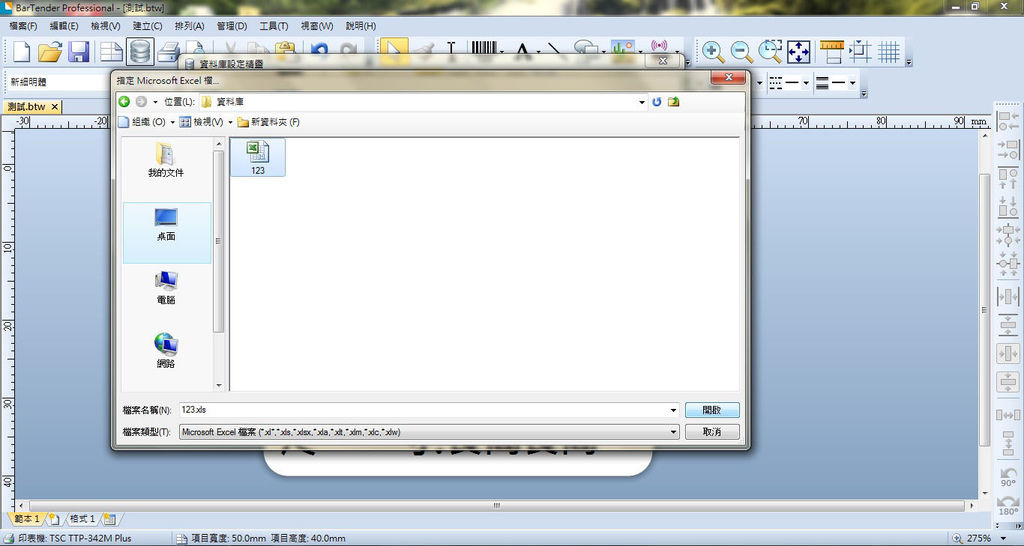The image size is (1024, 546).
Task: Create a new BarTender document
Action: point(22,52)
